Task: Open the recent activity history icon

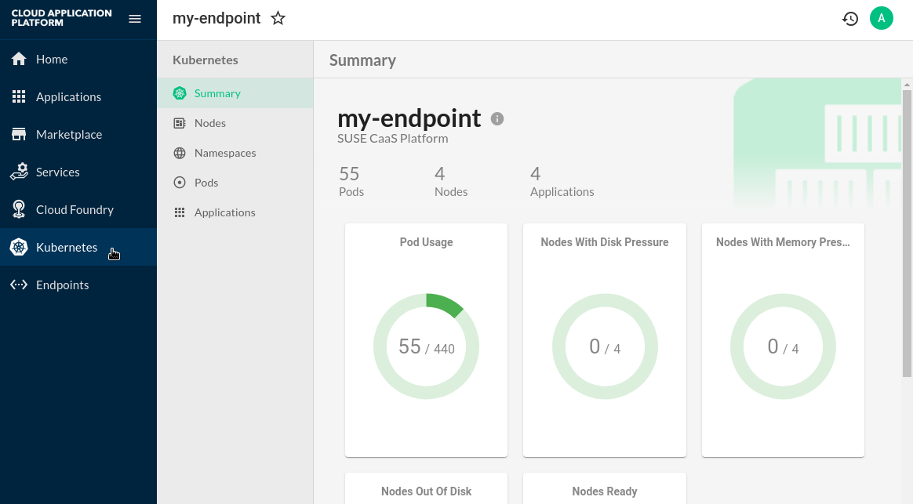Action: coord(850,19)
